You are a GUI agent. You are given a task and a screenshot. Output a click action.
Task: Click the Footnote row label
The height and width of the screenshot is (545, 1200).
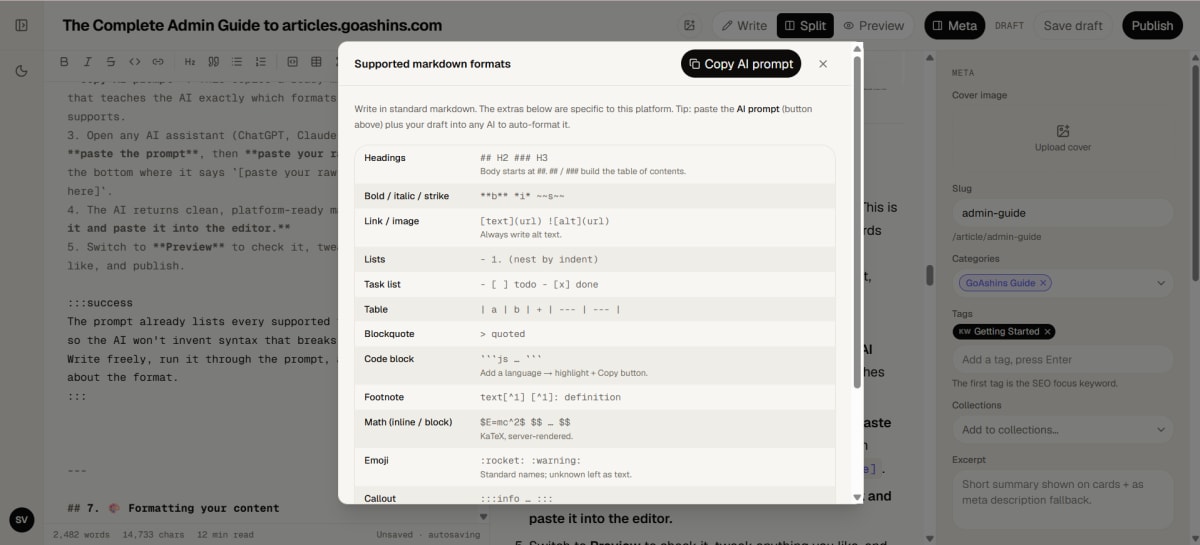click(x=385, y=397)
